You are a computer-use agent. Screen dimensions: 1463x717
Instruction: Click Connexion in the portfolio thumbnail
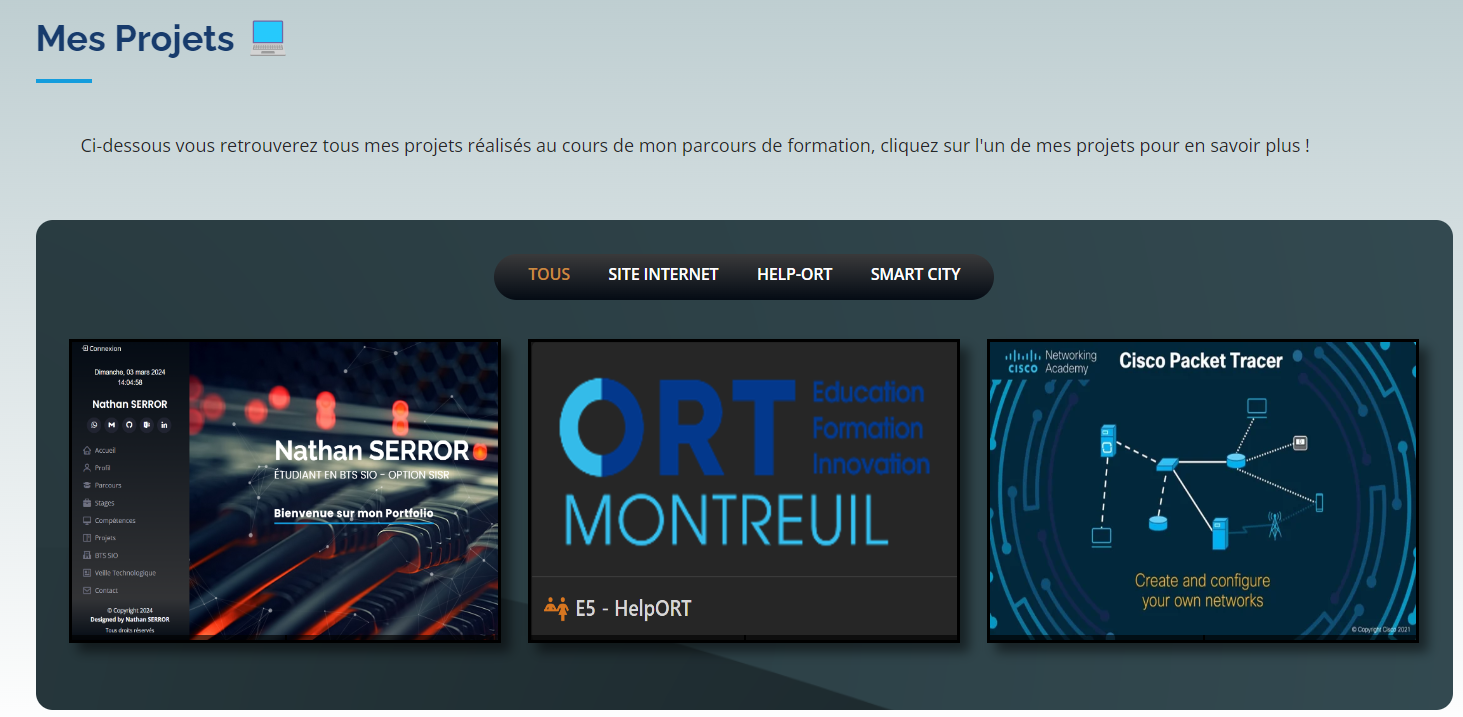point(103,349)
